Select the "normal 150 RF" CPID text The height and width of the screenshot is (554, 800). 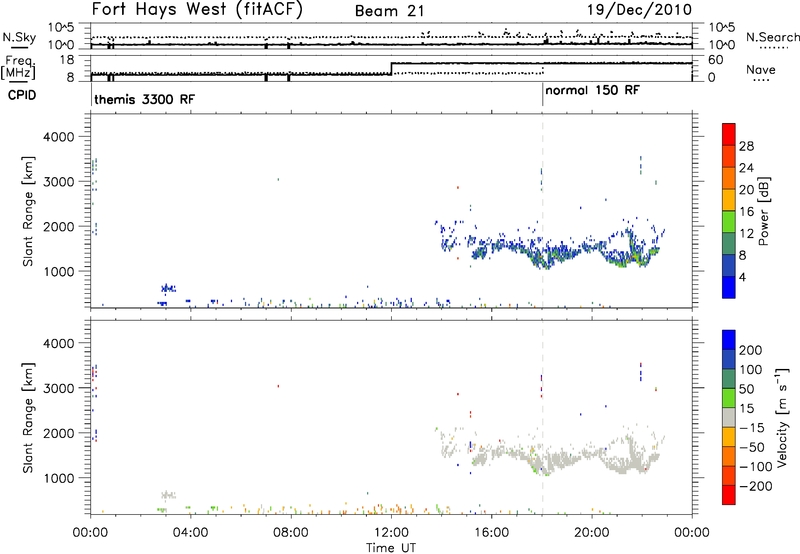pyautogui.click(x=592, y=90)
